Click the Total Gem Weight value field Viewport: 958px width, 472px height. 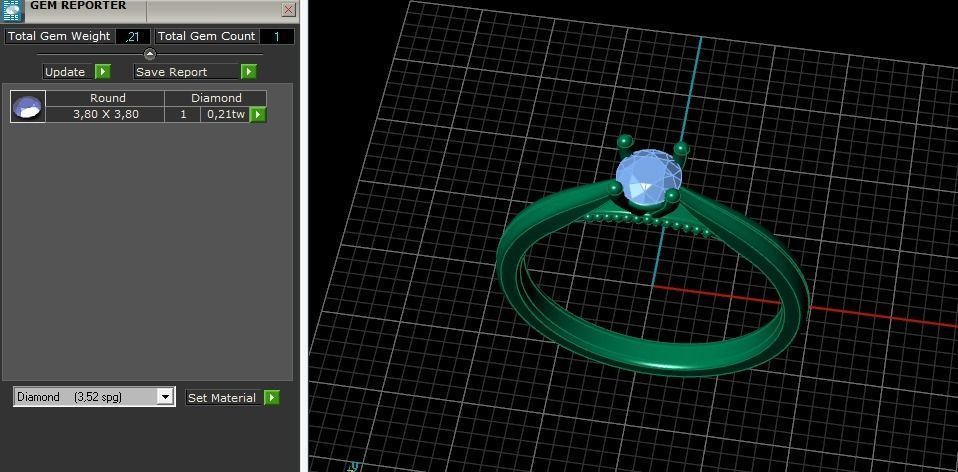coord(133,37)
